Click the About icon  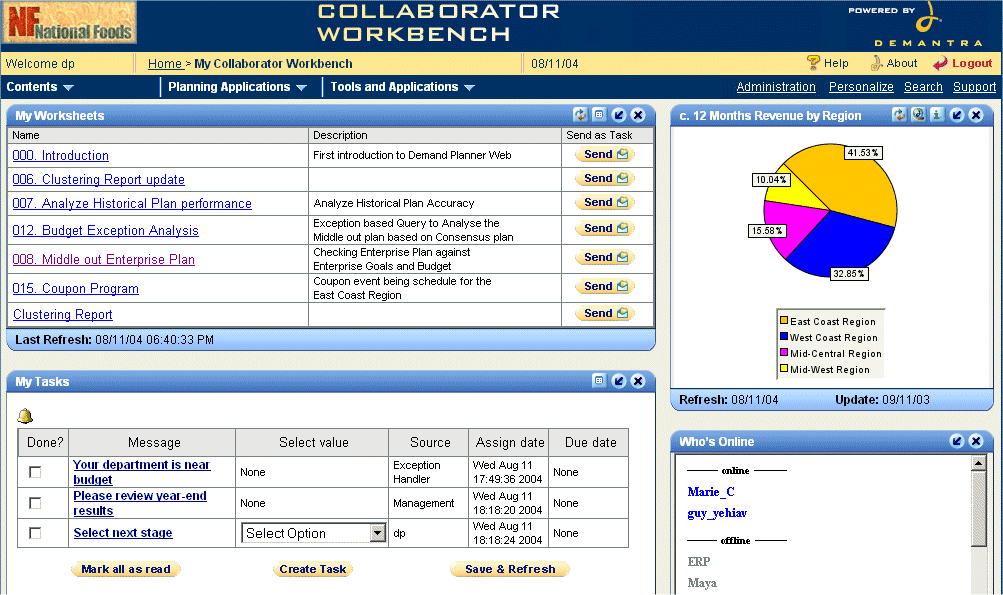(876, 63)
